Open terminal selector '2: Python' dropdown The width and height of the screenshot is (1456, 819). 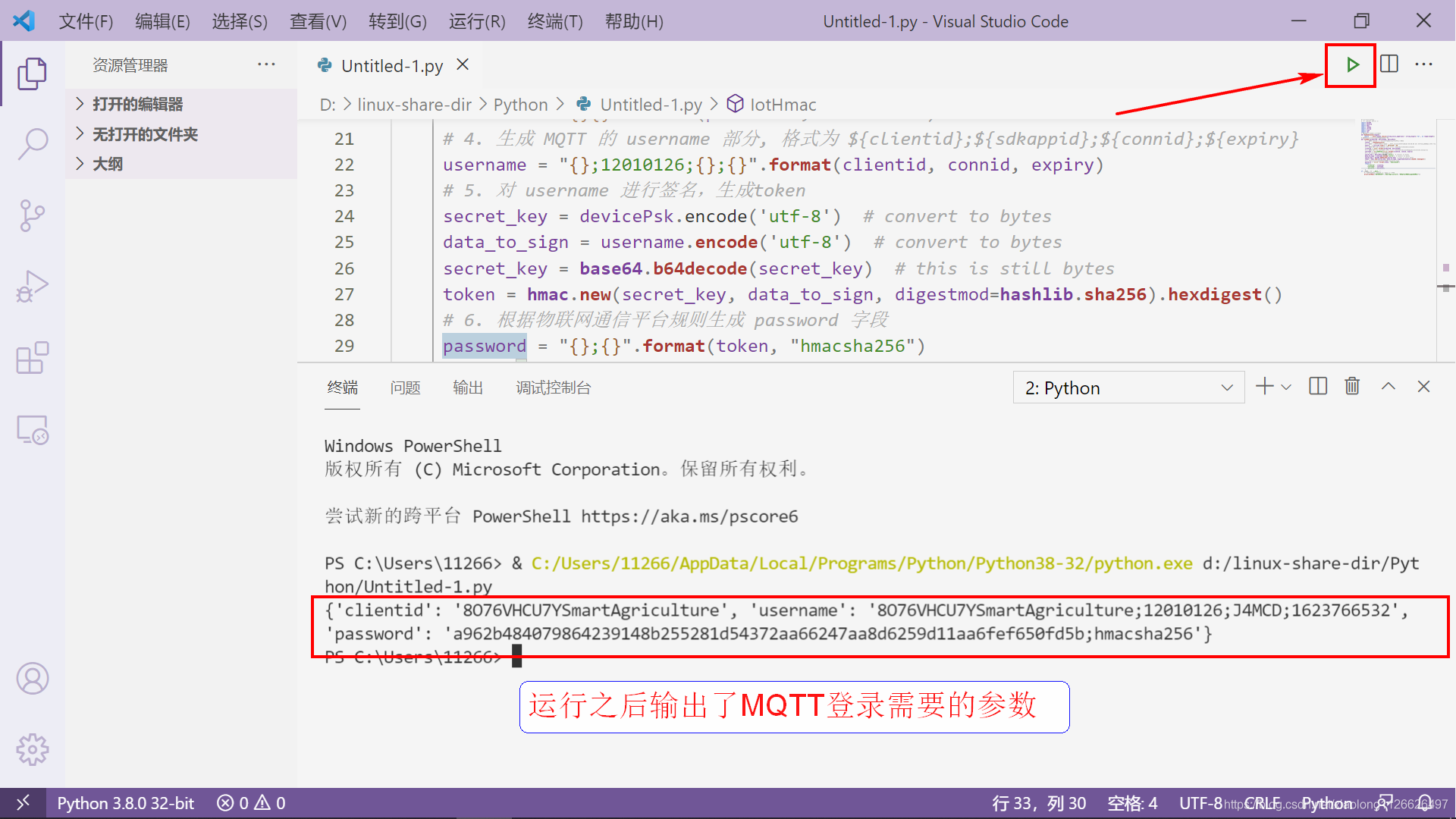(x=1128, y=388)
